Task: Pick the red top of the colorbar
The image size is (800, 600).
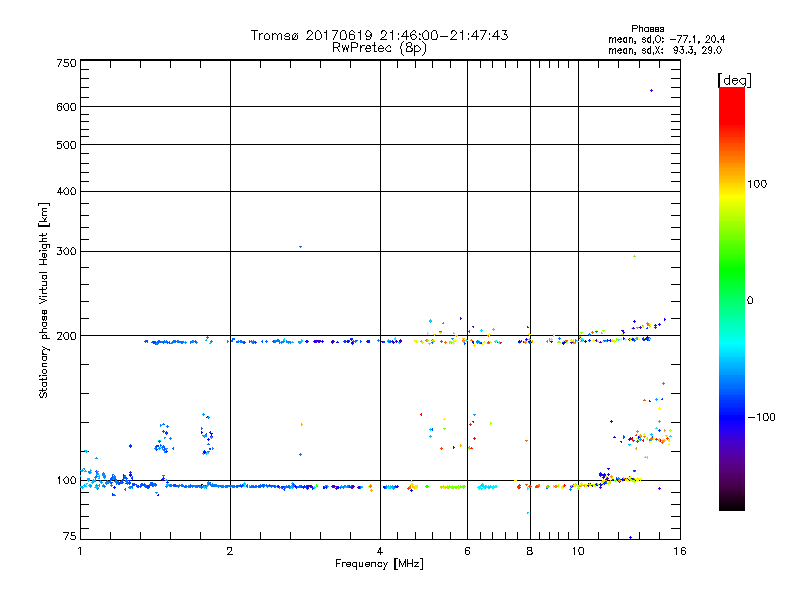Action: coord(731,94)
